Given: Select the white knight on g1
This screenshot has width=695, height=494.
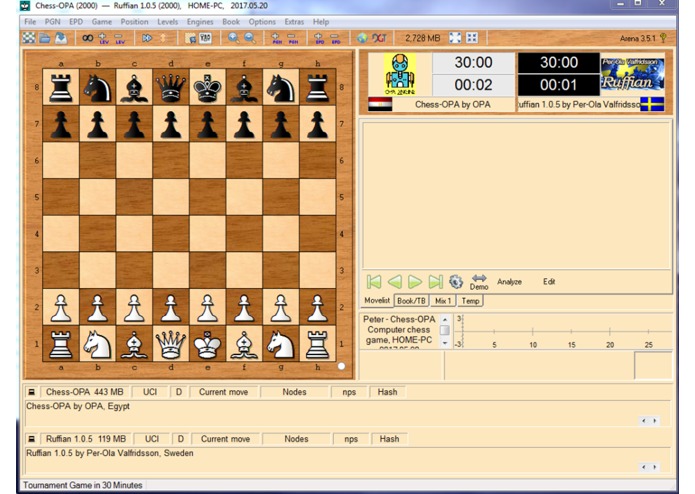Looking at the screenshot, I should click(x=281, y=344).
